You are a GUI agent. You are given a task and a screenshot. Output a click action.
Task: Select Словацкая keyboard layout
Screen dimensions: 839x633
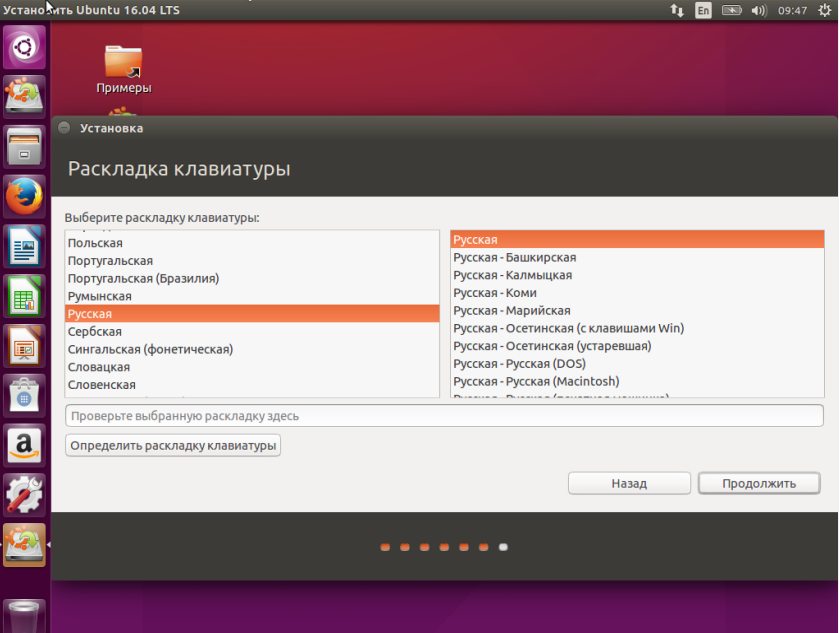(252, 367)
